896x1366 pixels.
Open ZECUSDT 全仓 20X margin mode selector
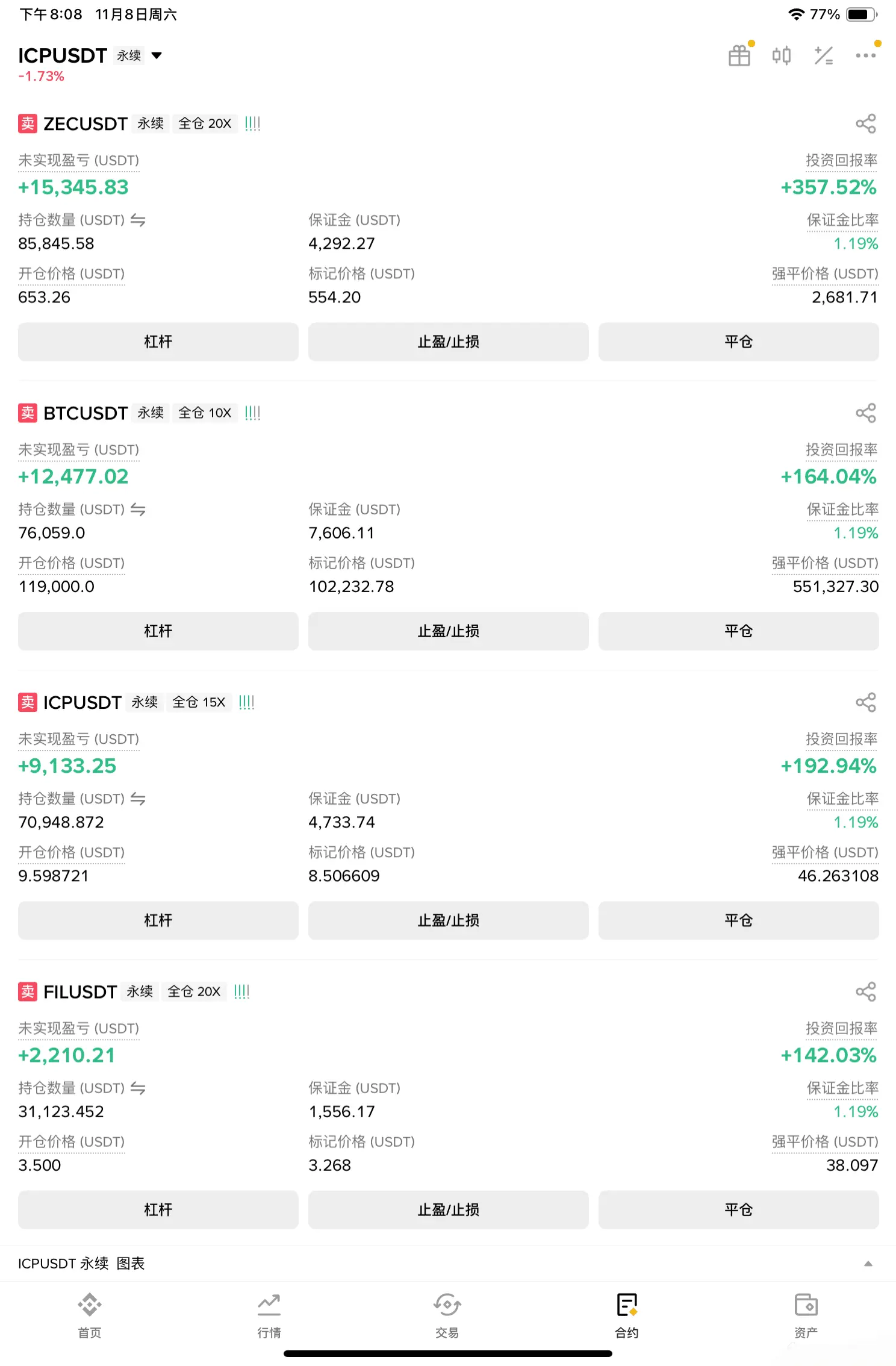coord(205,123)
